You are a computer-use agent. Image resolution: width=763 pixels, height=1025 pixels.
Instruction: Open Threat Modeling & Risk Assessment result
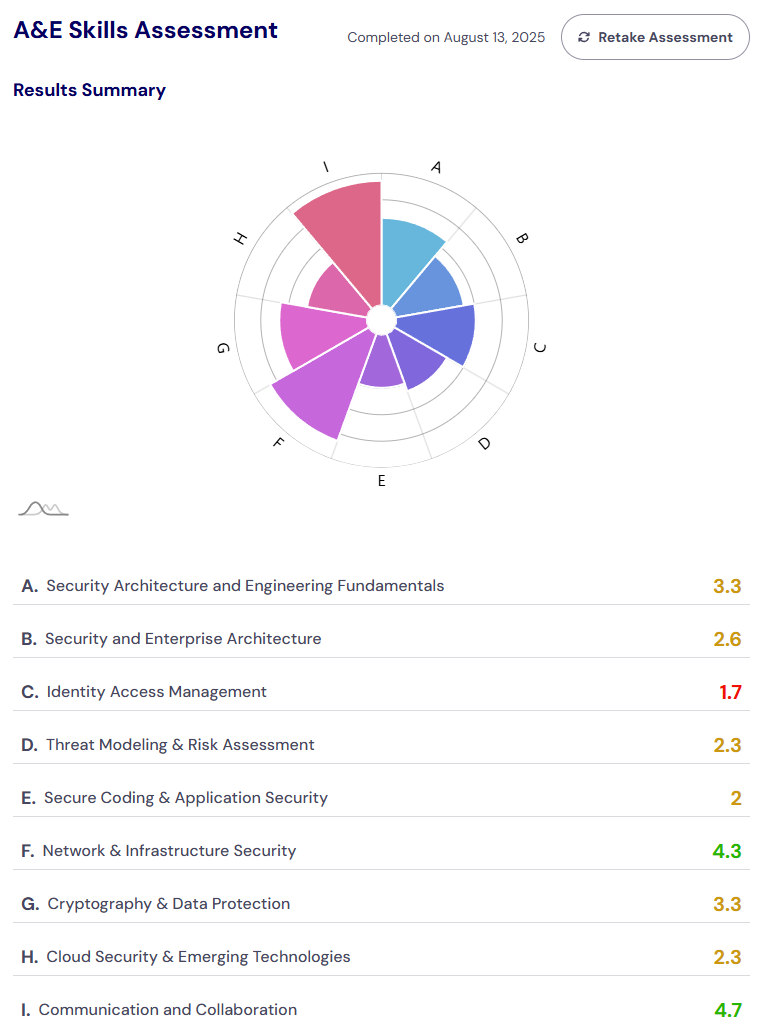coord(180,745)
